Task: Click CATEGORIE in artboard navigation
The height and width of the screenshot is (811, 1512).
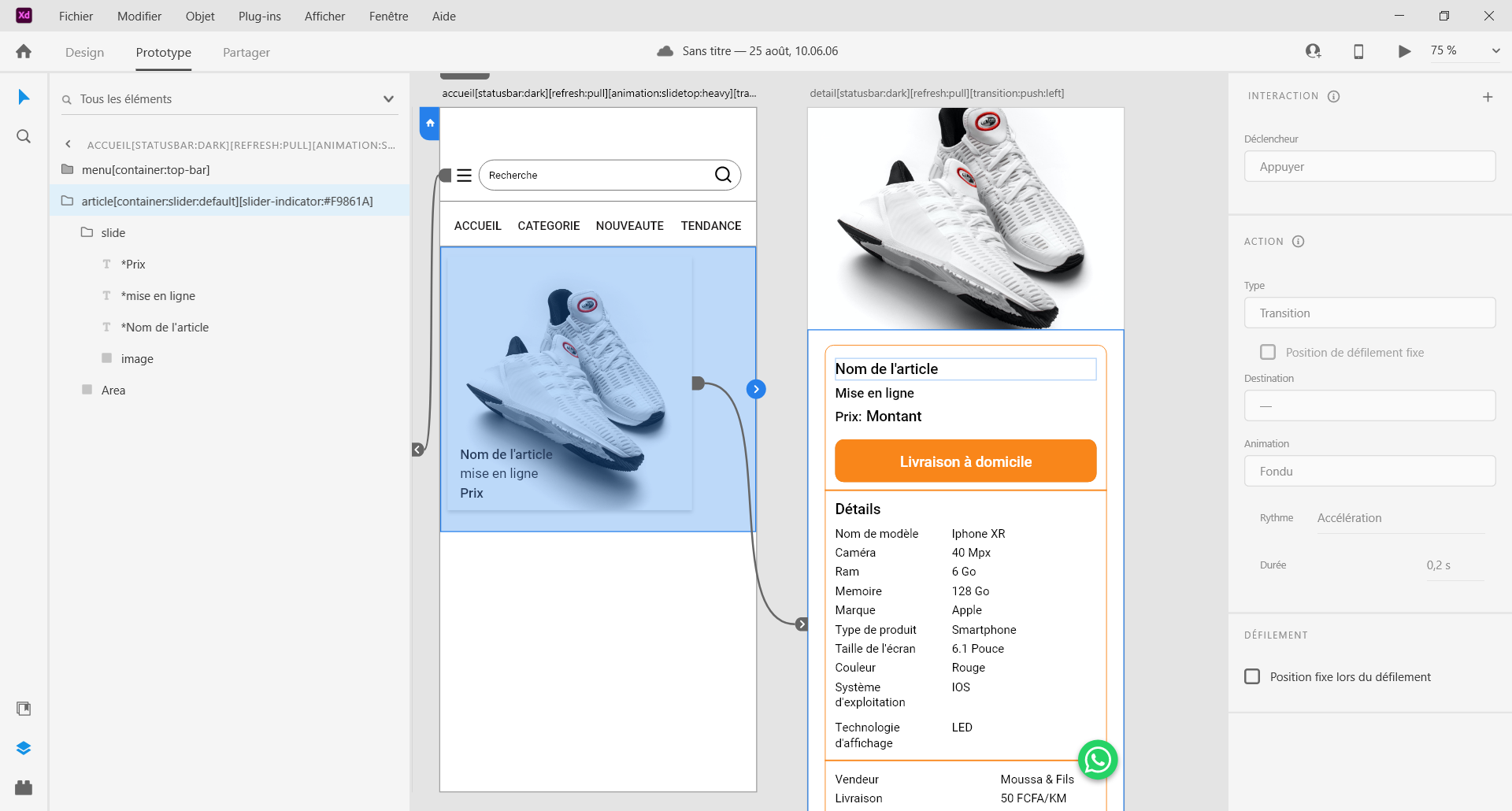Action: pyautogui.click(x=548, y=226)
